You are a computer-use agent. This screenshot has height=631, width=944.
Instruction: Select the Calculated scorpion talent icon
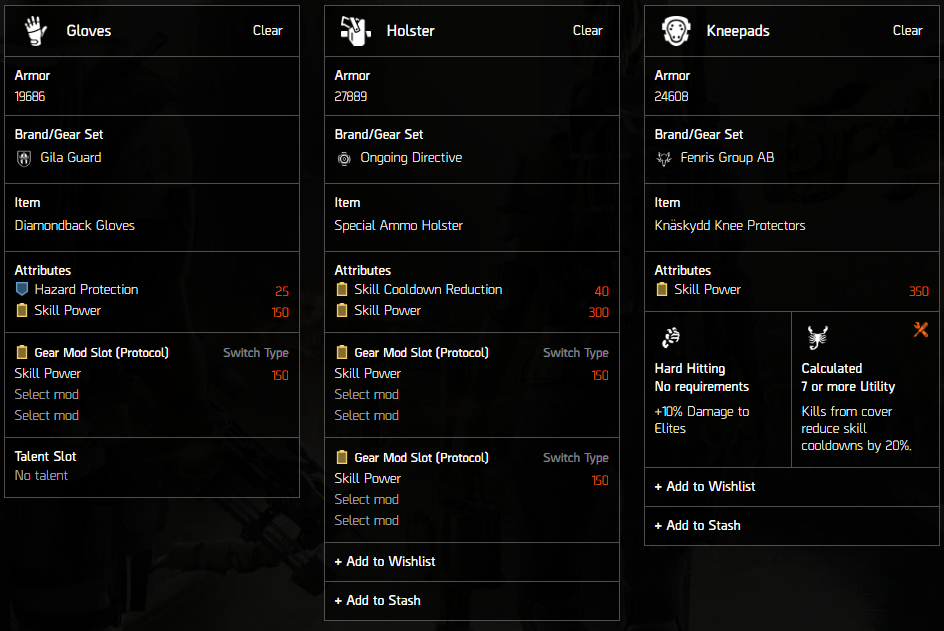[817, 337]
